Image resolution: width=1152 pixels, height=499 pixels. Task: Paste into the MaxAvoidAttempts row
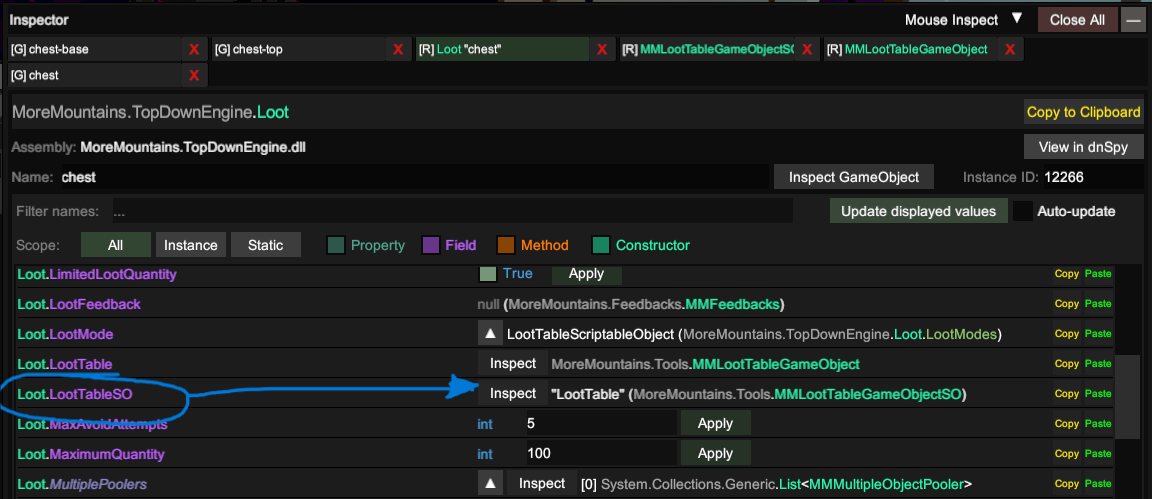1098,423
